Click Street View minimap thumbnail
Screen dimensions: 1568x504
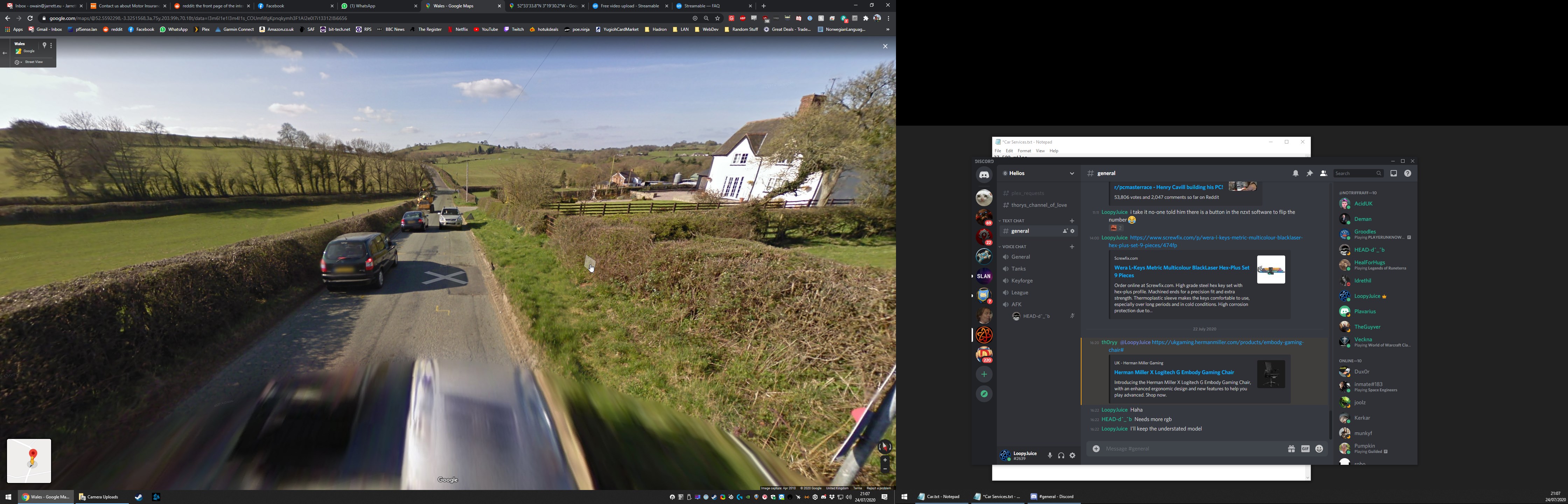coord(29,461)
